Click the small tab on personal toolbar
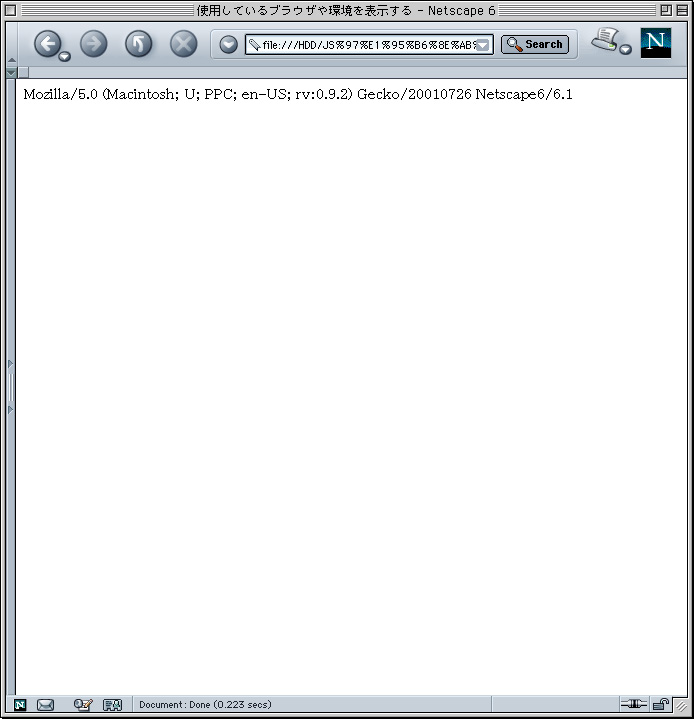Screen dimensions: 694x719 point(23,72)
